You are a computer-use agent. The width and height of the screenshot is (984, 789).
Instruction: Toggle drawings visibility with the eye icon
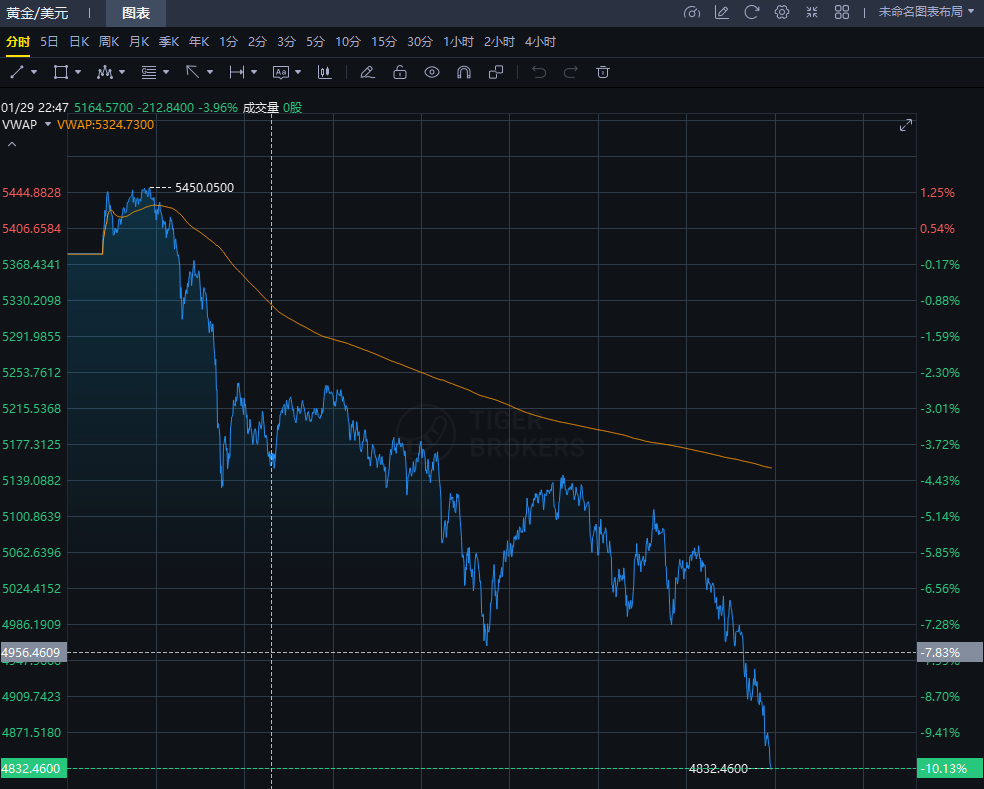[x=432, y=72]
